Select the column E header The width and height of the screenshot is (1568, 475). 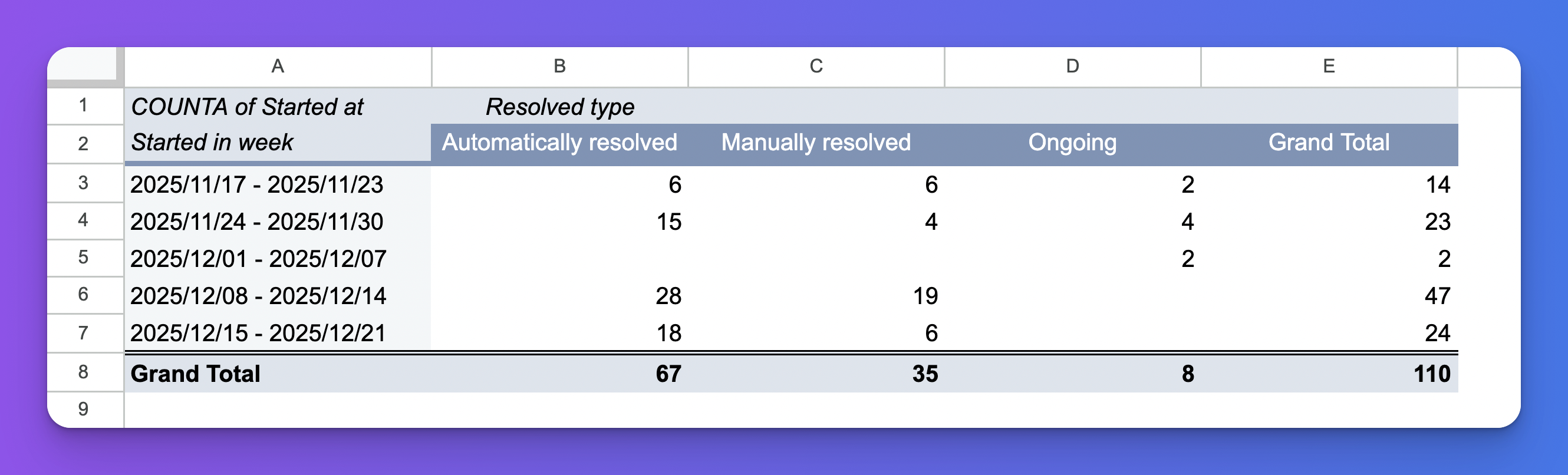coord(1327,67)
